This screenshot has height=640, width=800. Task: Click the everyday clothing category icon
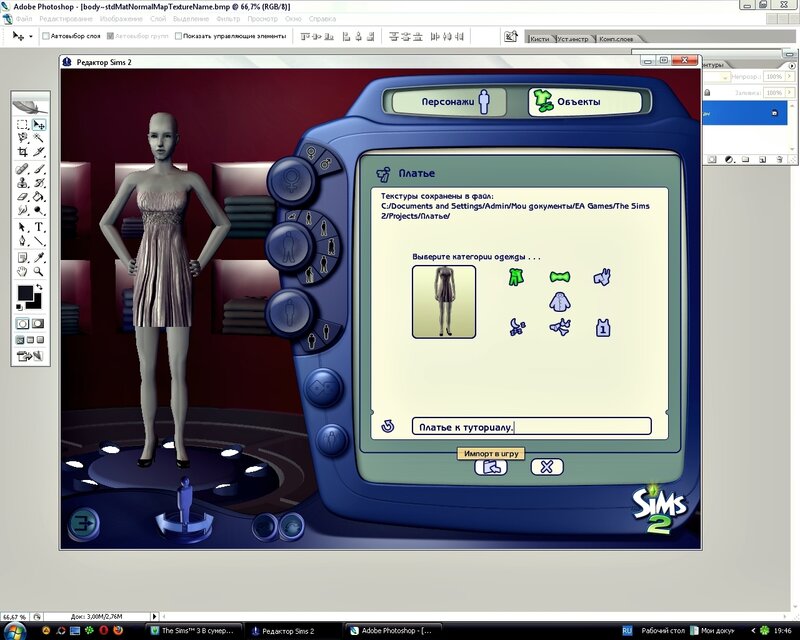514,277
